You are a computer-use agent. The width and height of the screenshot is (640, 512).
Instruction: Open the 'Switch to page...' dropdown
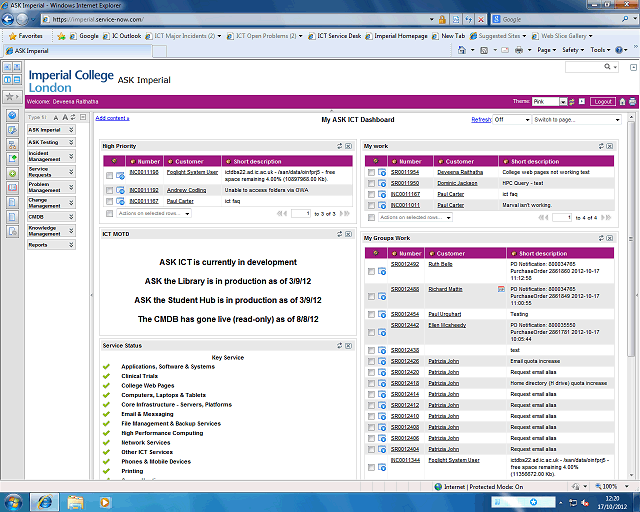pyautogui.click(x=577, y=120)
